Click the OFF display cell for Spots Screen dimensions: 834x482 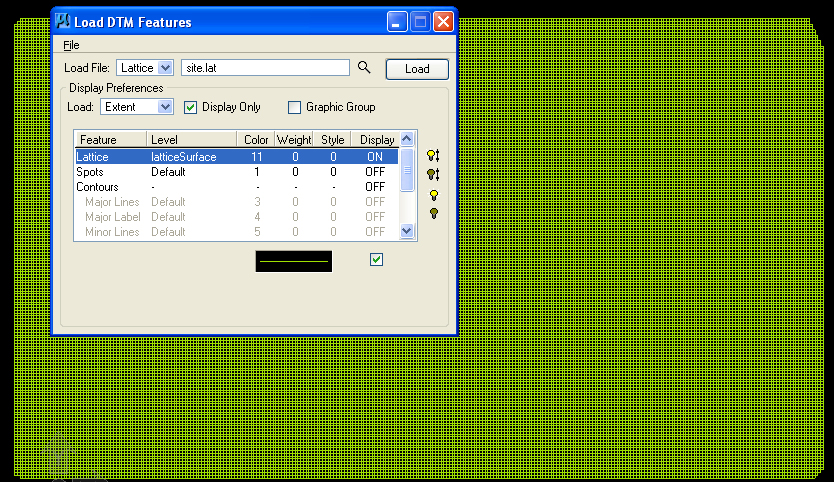tap(375, 172)
